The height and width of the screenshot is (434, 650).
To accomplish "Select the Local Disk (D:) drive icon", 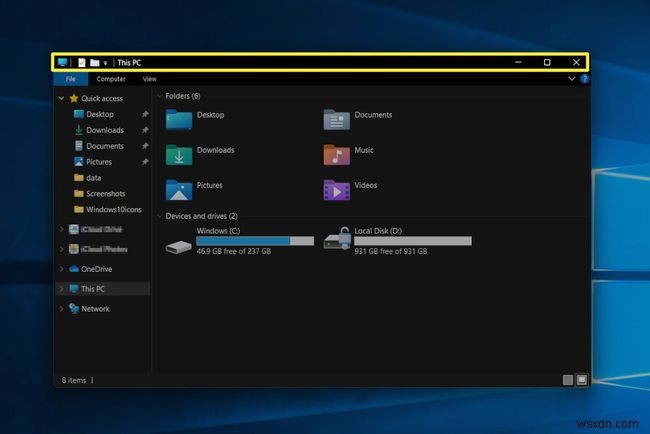I will [337, 239].
